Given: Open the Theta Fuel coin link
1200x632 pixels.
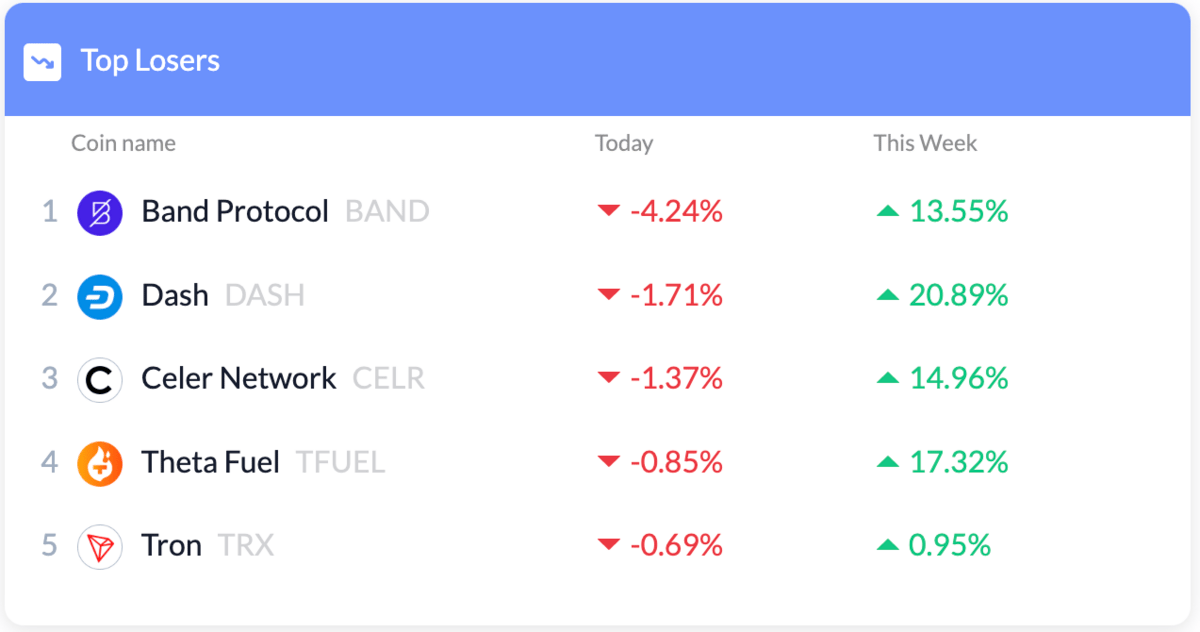Looking at the screenshot, I should pos(210,462).
